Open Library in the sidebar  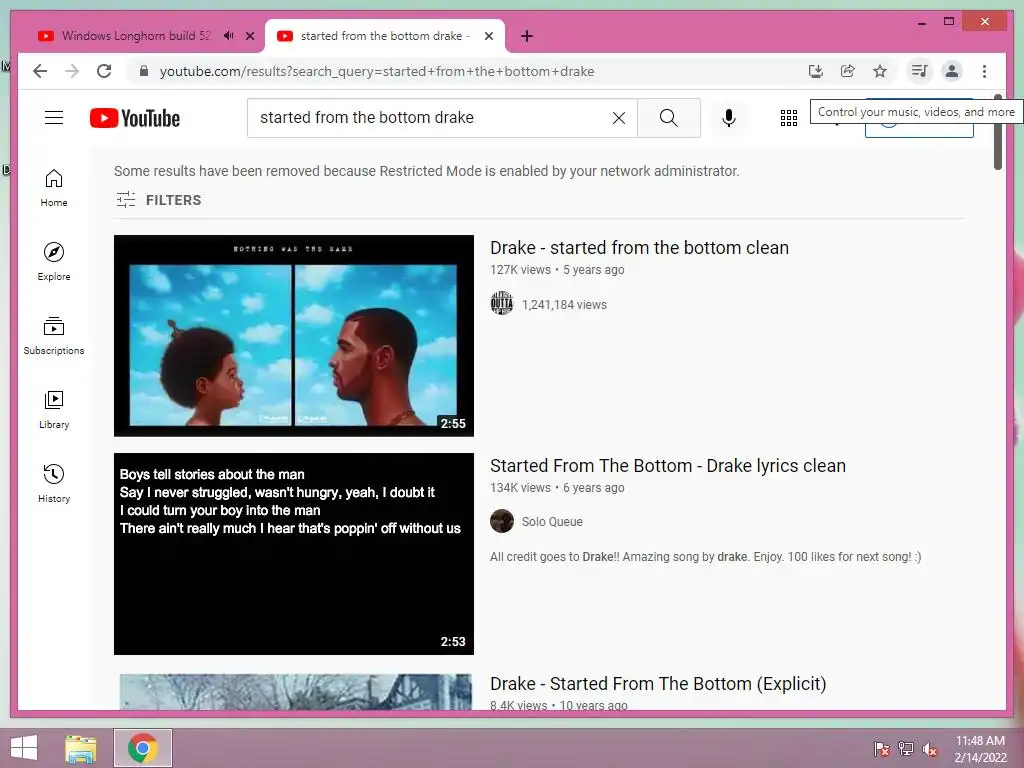54,409
